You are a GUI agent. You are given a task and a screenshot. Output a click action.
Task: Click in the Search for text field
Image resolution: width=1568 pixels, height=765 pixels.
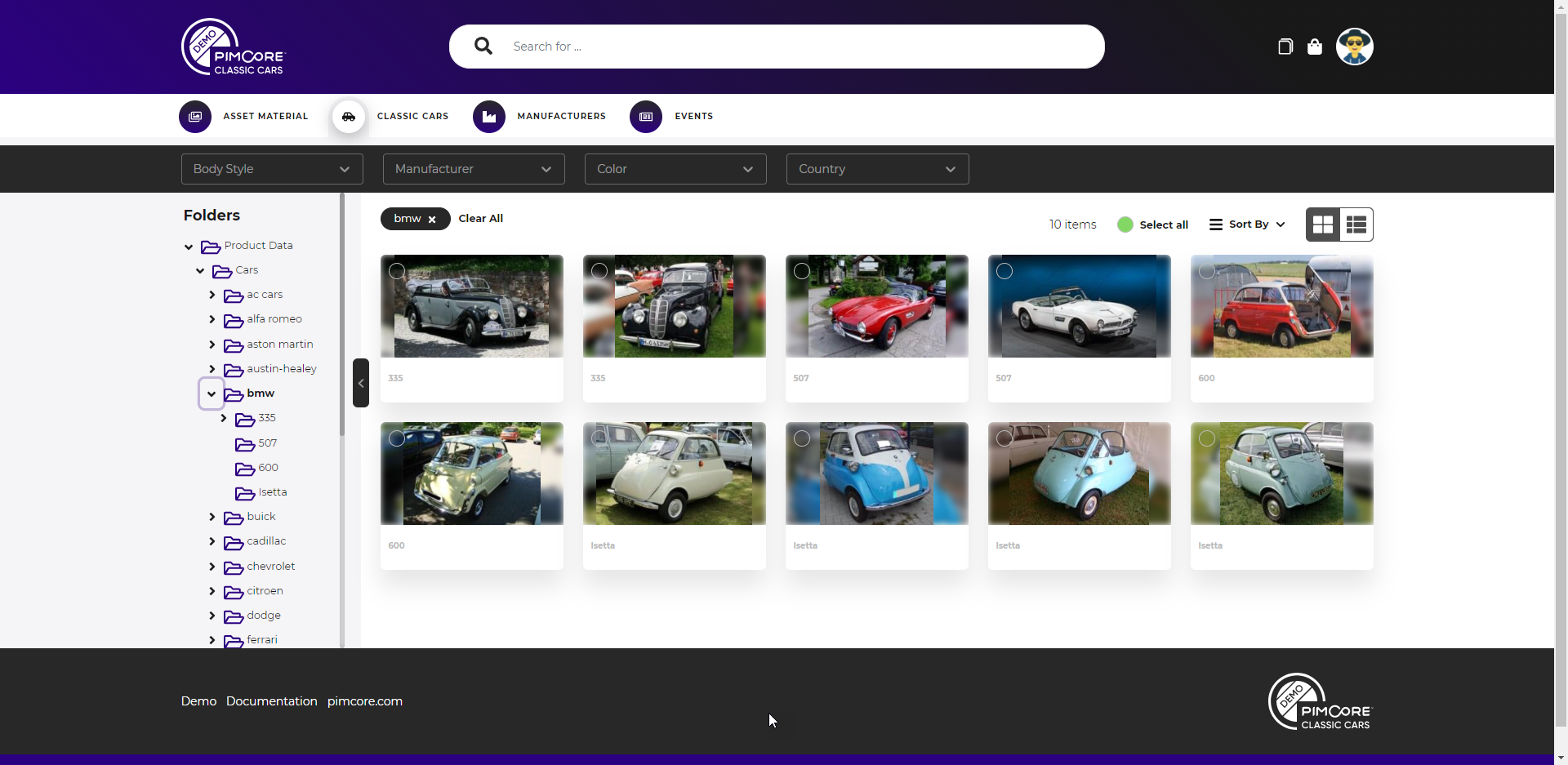click(x=800, y=47)
